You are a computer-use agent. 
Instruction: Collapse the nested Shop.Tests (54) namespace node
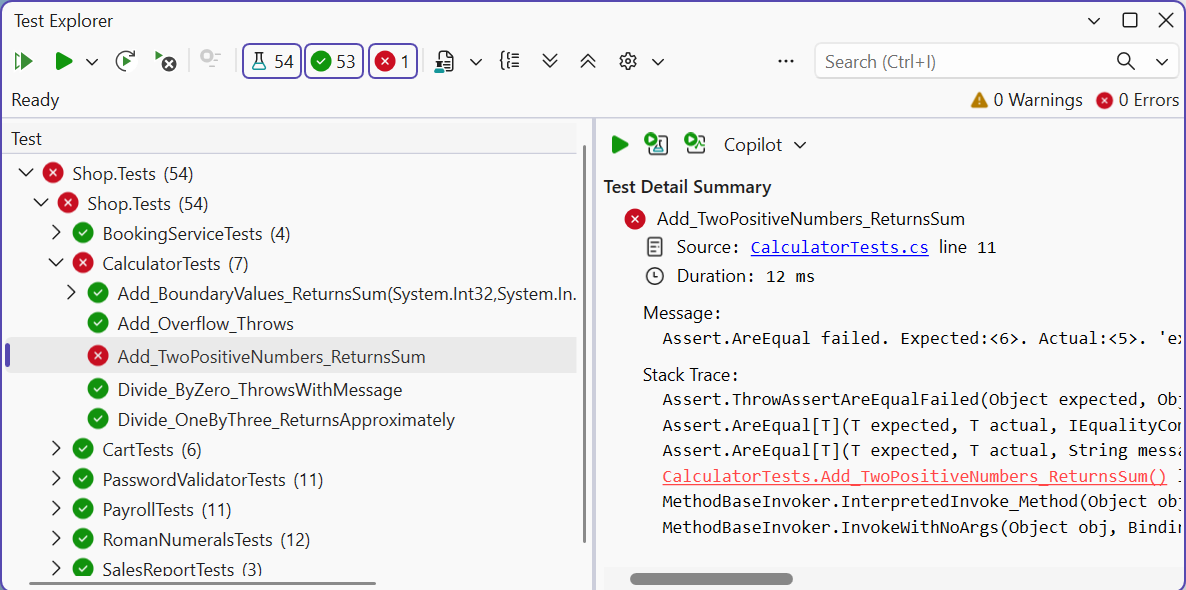(x=41, y=203)
